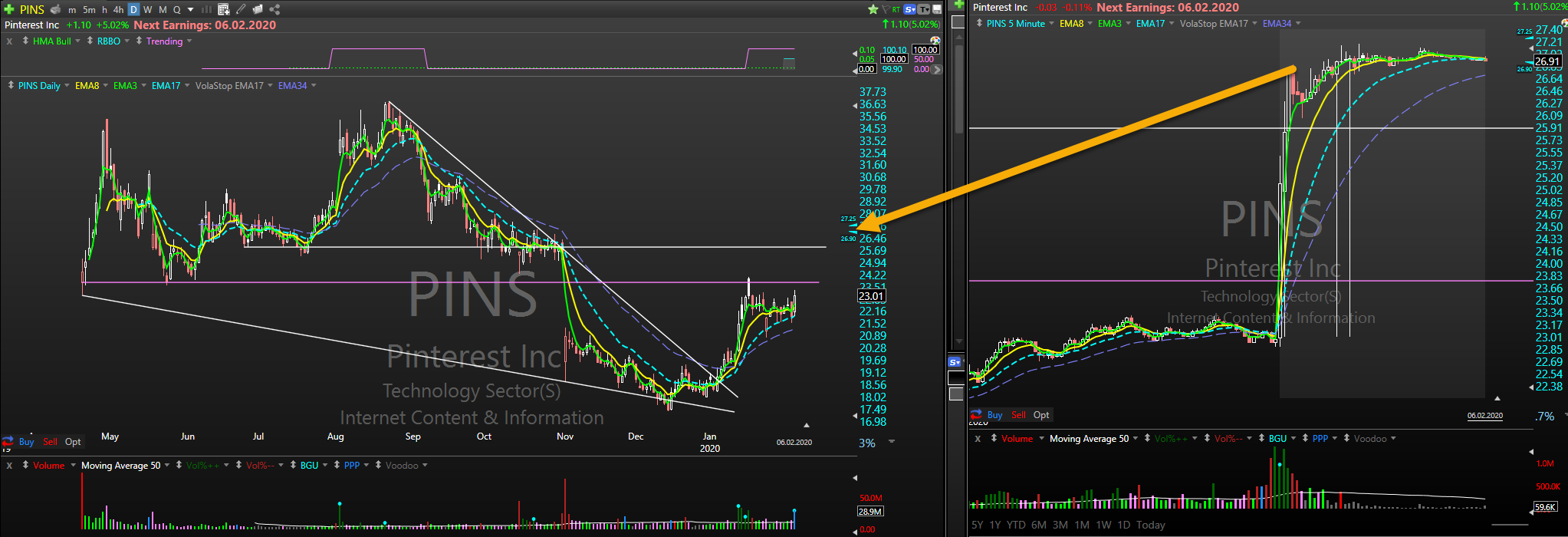1568x537 pixels.
Task: Select the YTD range at bottom right
Action: coord(1016,525)
